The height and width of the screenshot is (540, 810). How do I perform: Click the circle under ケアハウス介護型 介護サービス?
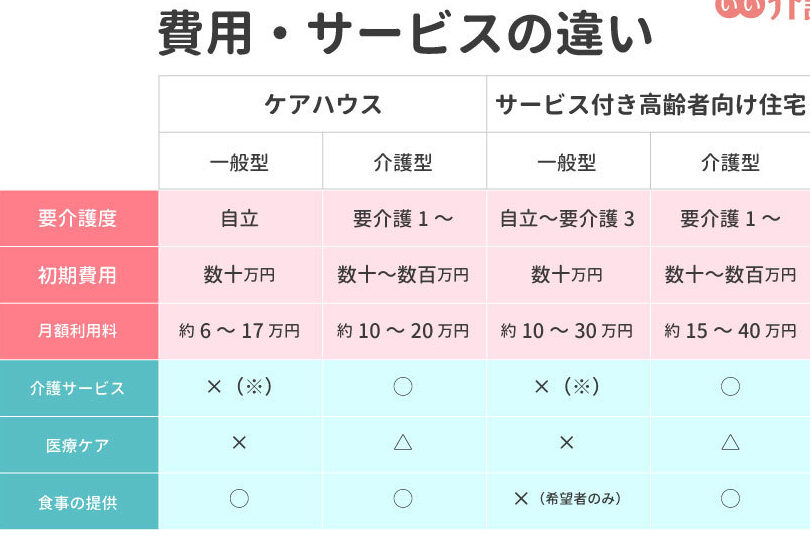[x=403, y=387]
